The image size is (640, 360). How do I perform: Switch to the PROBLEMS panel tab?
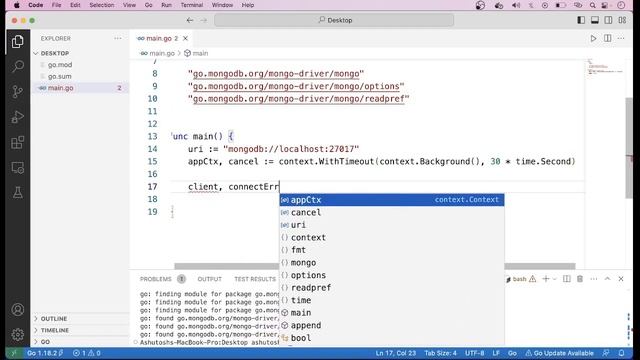(156, 279)
